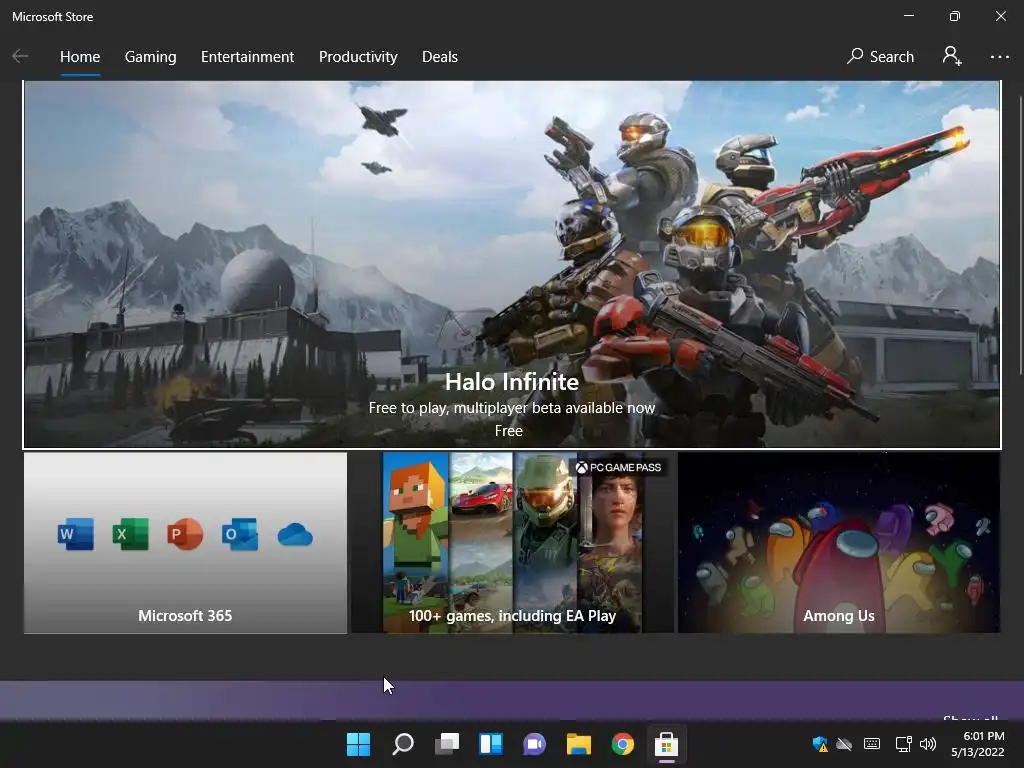Click the store page vertical scrollbar

coord(1019,235)
